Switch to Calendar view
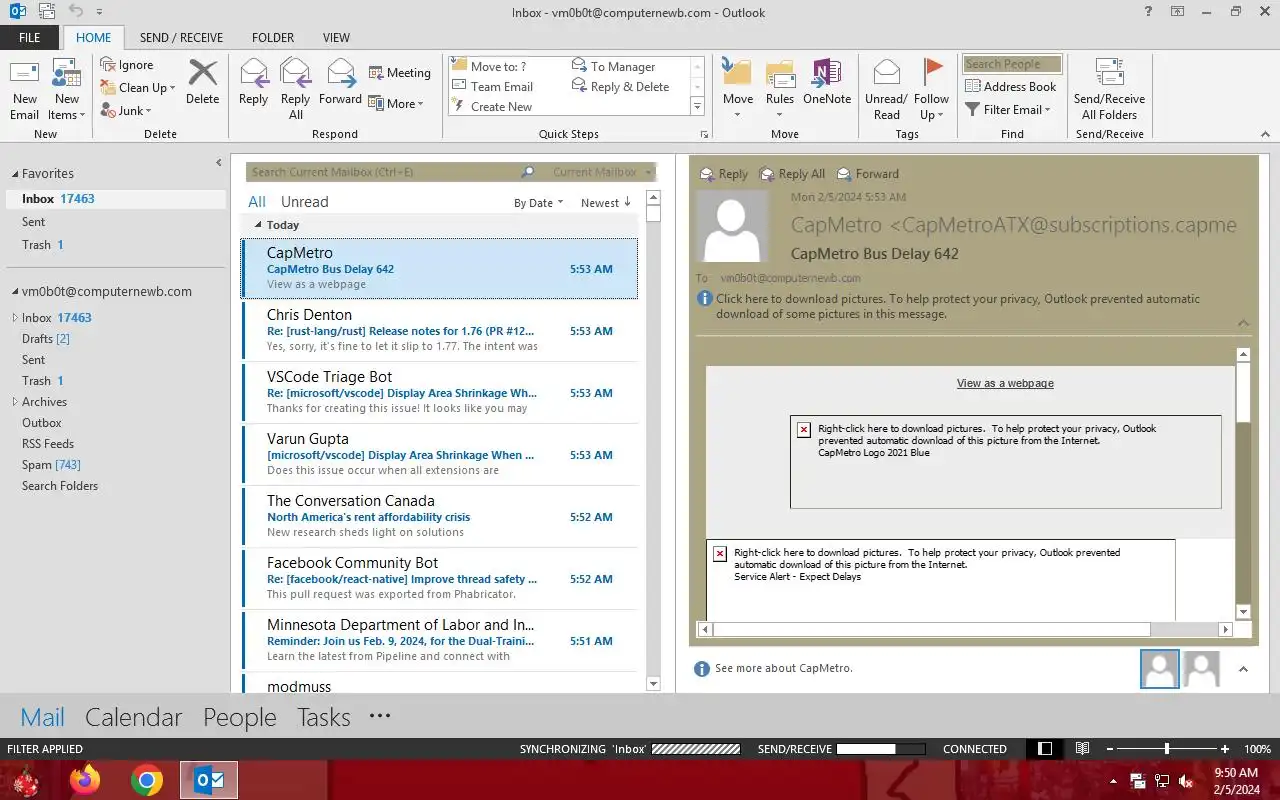The image size is (1280, 800). (134, 717)
